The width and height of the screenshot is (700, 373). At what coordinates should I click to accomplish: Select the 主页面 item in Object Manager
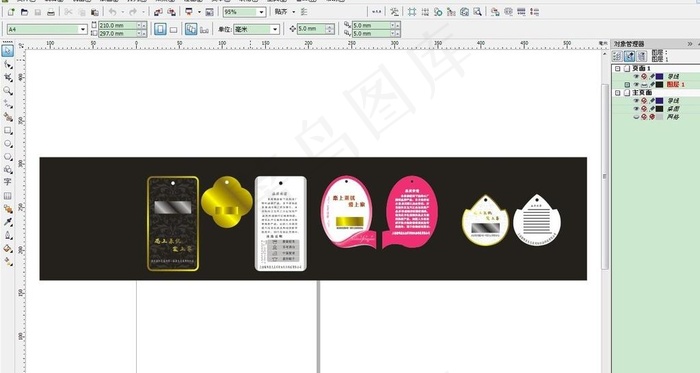pos(642,92)
